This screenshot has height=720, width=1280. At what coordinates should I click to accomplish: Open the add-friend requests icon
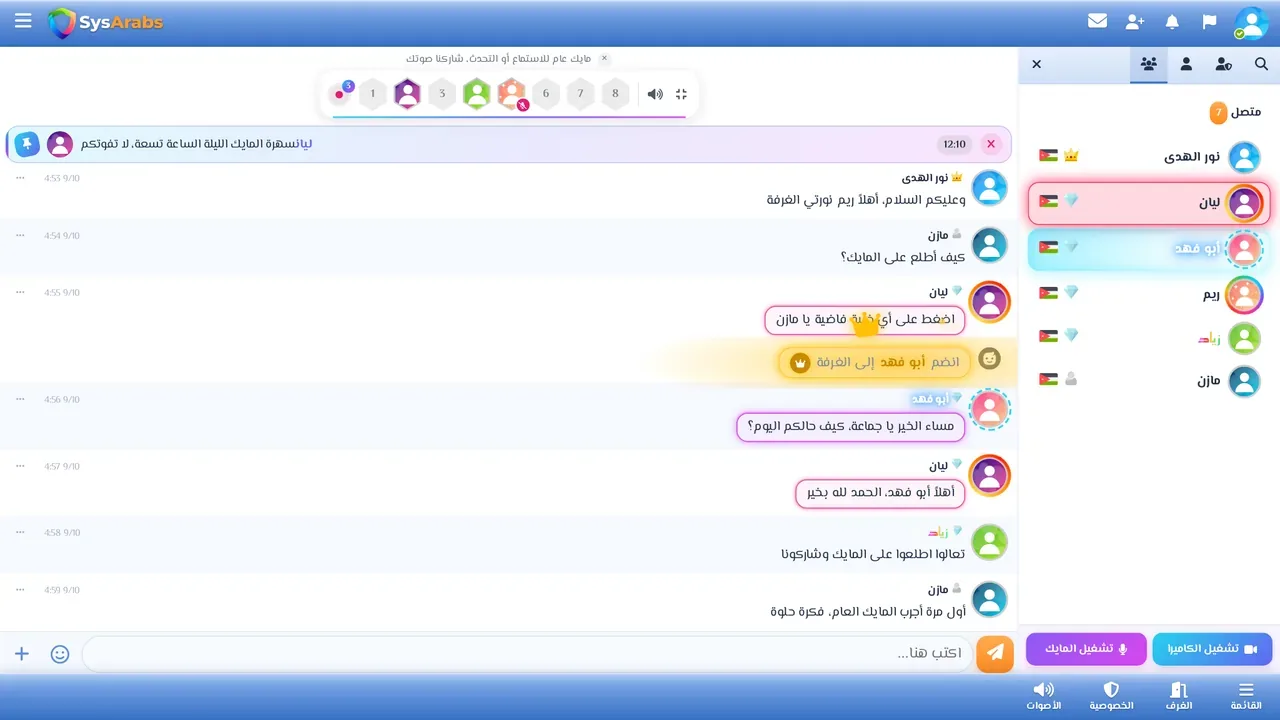pyautogui.click(x=1134, y=21)
